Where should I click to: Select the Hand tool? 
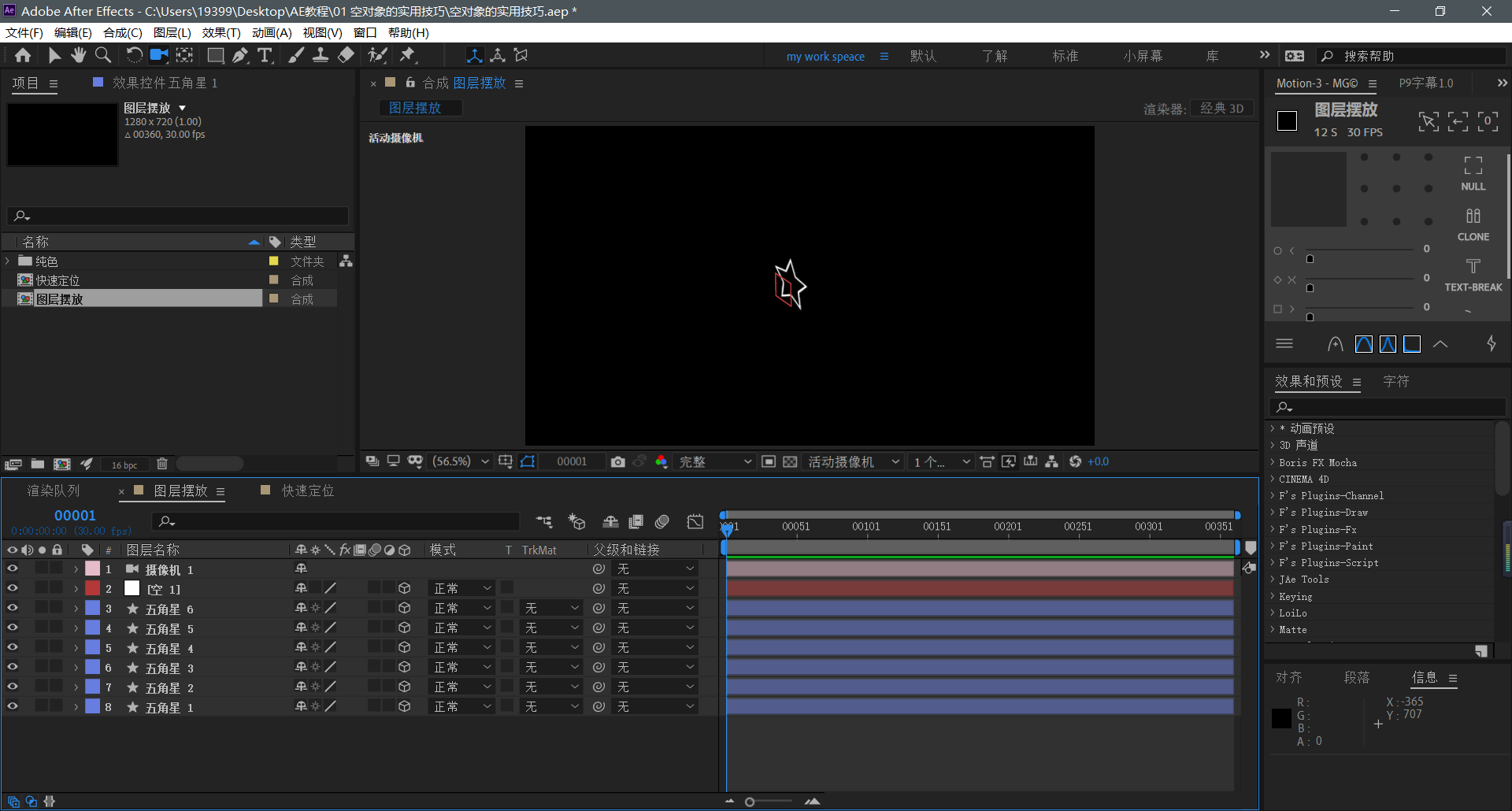(x=78, y=55)
